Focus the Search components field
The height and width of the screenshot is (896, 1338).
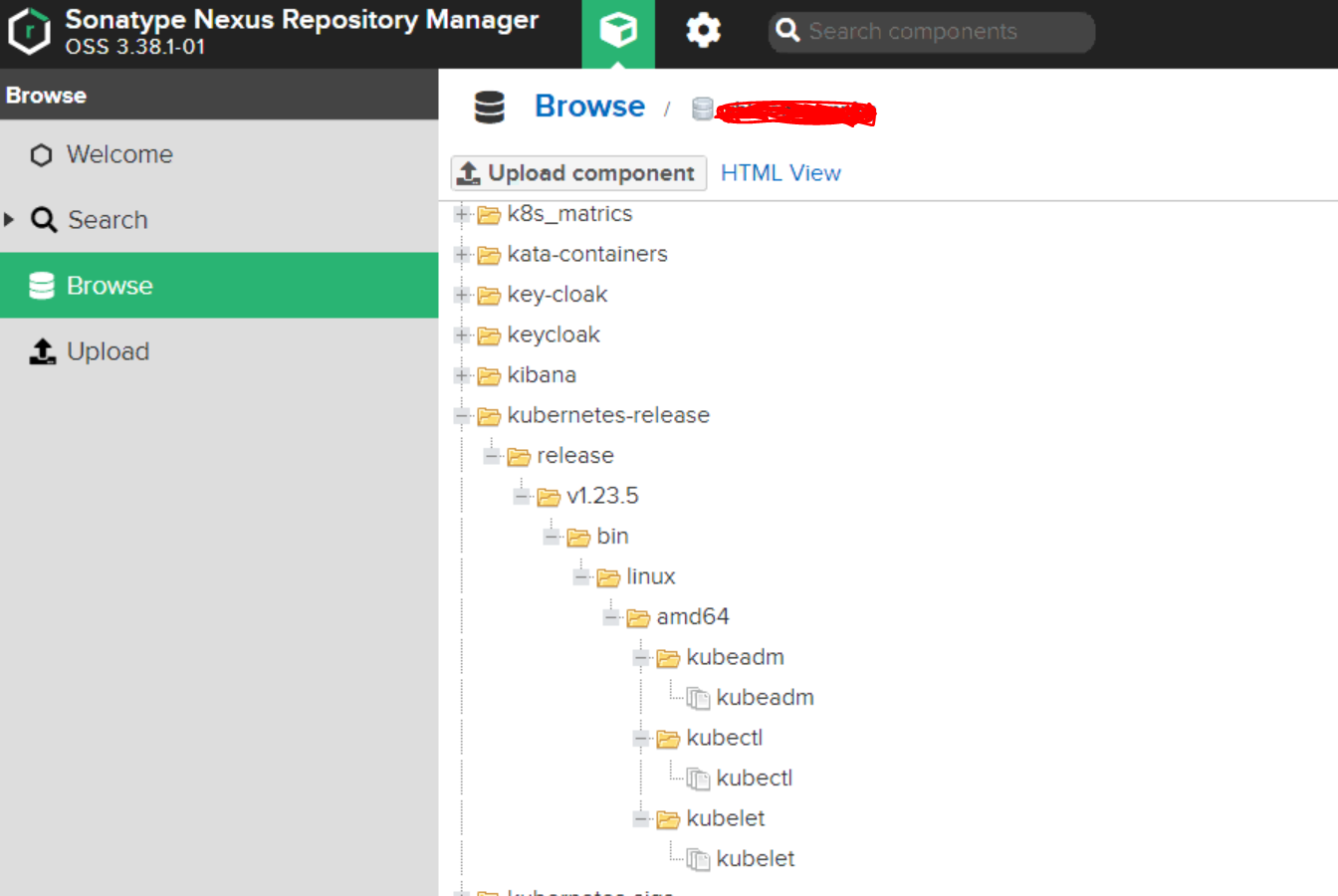[941, 32]
